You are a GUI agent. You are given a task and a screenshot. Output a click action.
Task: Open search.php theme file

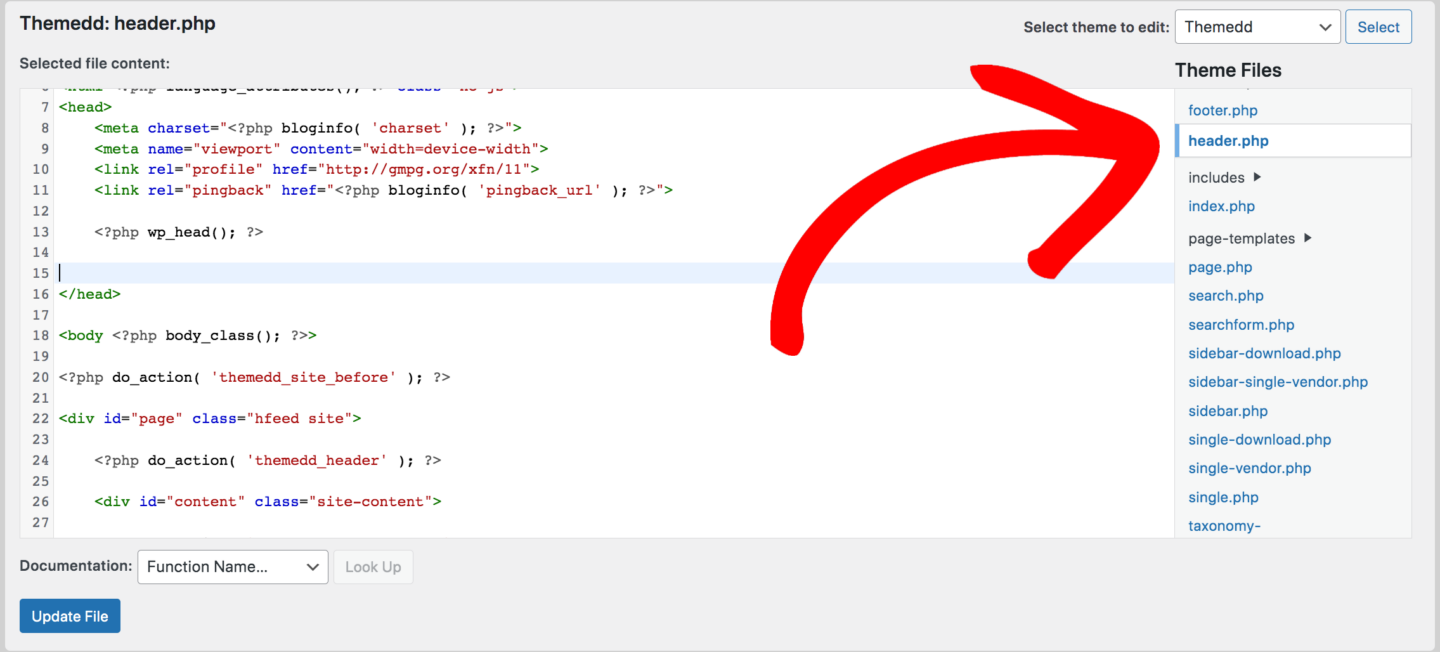point(1225,295)
